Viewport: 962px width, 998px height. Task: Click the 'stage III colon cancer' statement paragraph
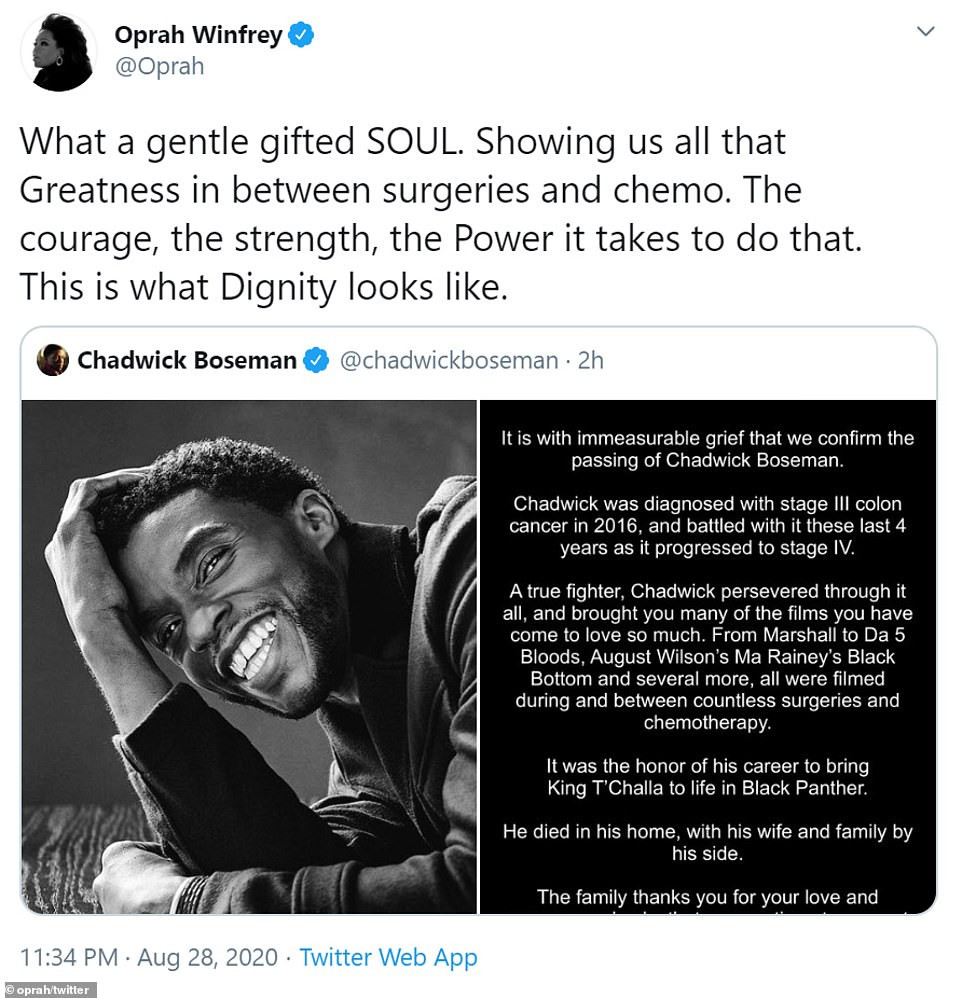coord(708,526)
